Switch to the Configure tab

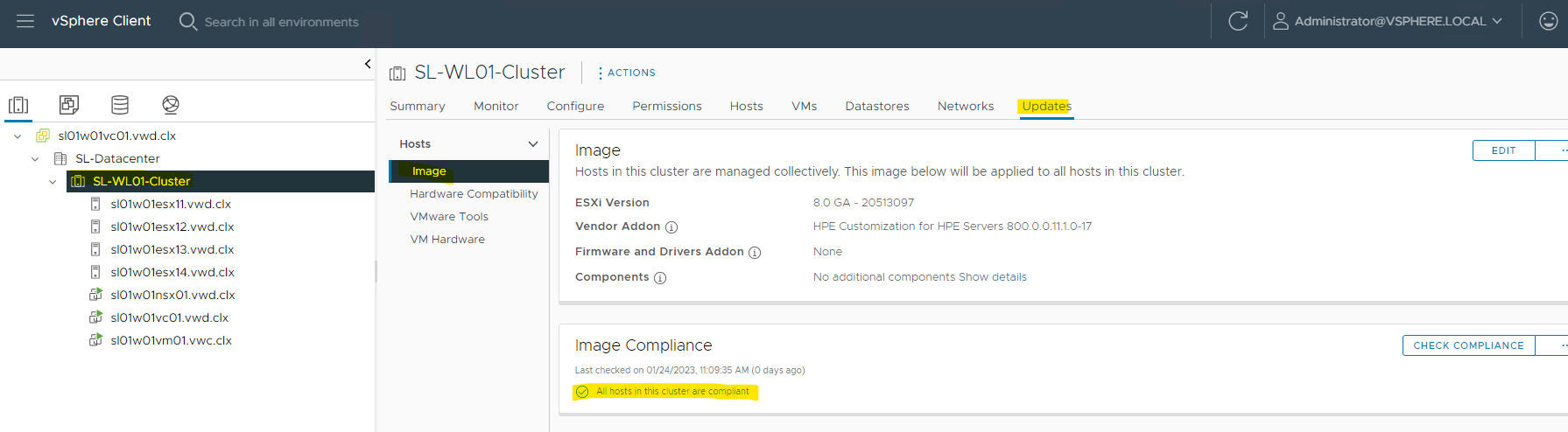575,106
